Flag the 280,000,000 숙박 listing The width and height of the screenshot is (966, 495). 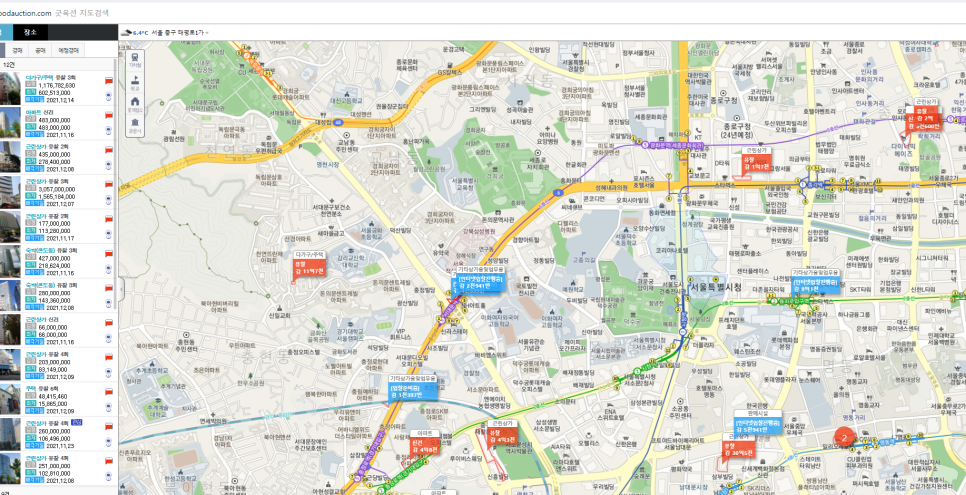108,288
